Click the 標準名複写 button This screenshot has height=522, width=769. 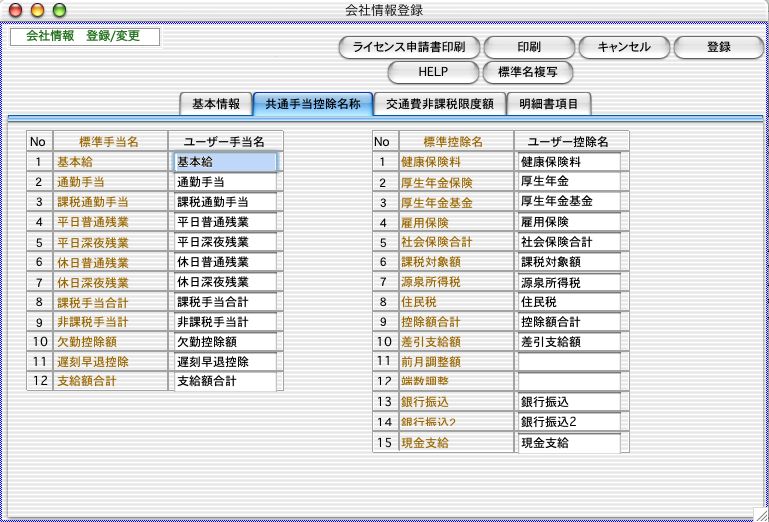point(527,72)
